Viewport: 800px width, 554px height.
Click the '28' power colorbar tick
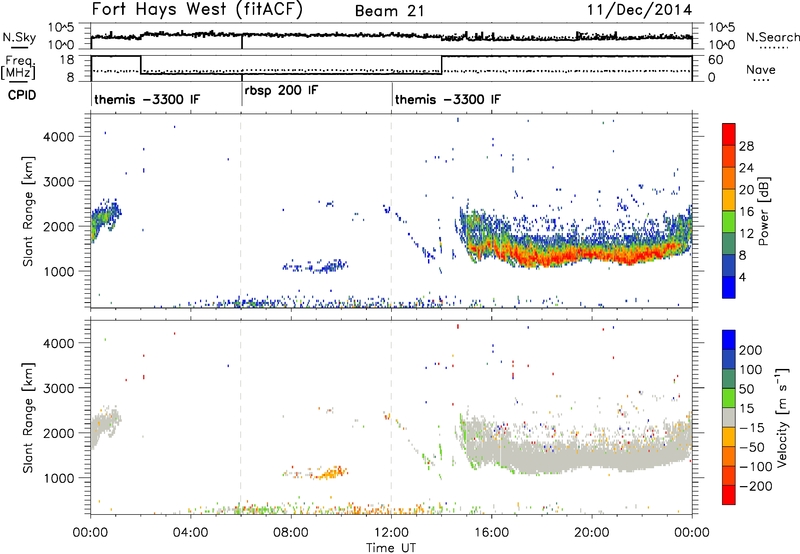[746, 146]
